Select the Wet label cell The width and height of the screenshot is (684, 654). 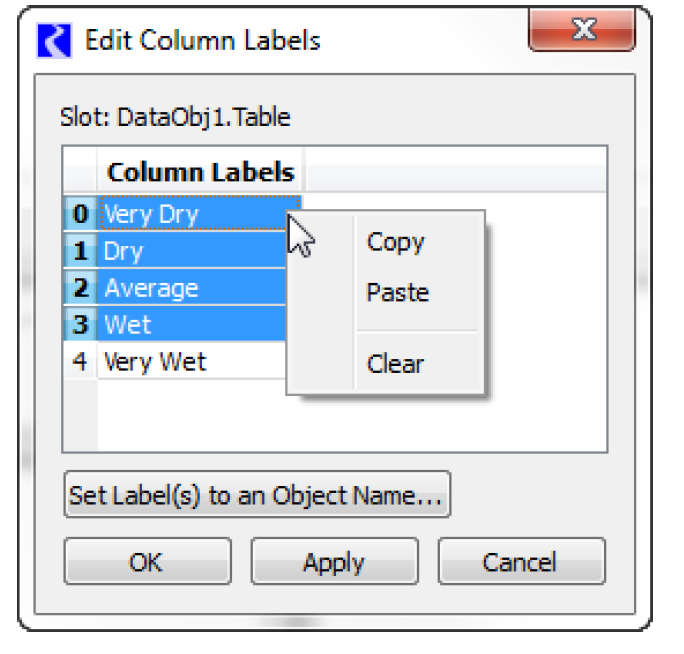click(x=190, y=325)
